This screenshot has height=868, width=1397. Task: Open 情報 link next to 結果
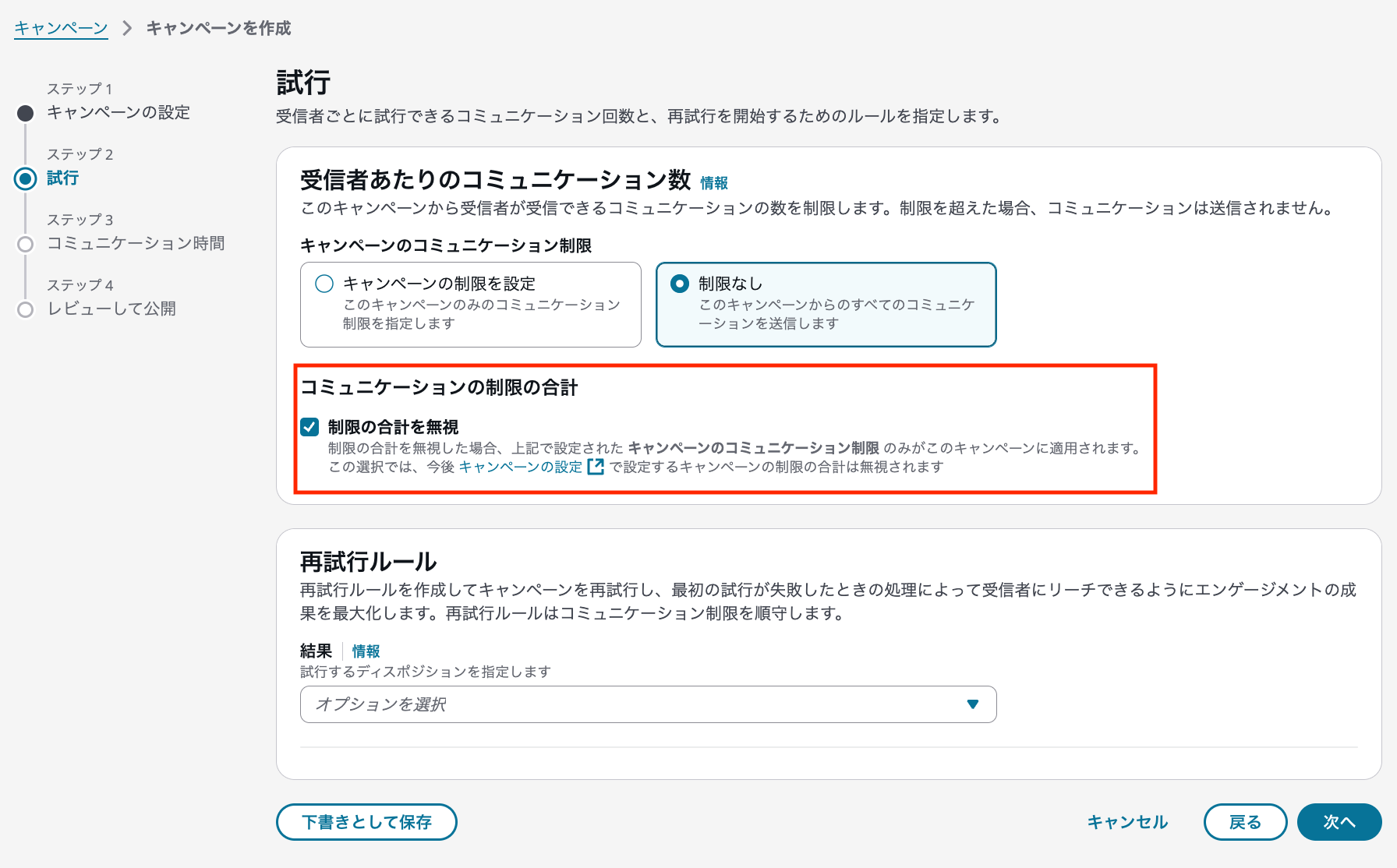(366, 651)
